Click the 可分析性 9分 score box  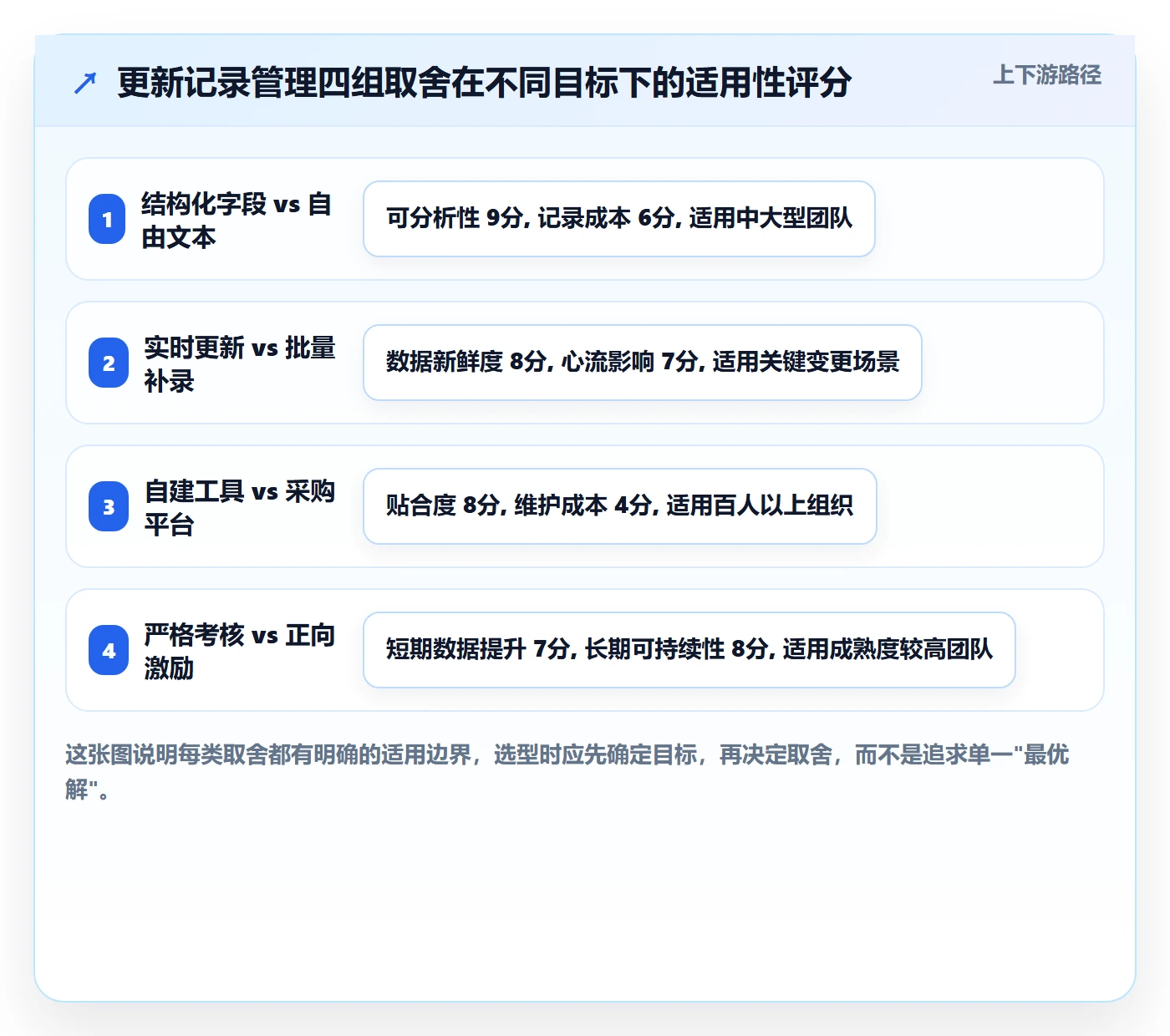[619, 219]
